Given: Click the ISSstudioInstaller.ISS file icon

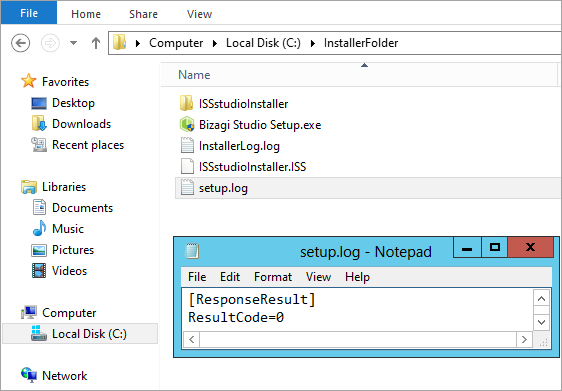Looking at the screenshot, I should [187, 166].
